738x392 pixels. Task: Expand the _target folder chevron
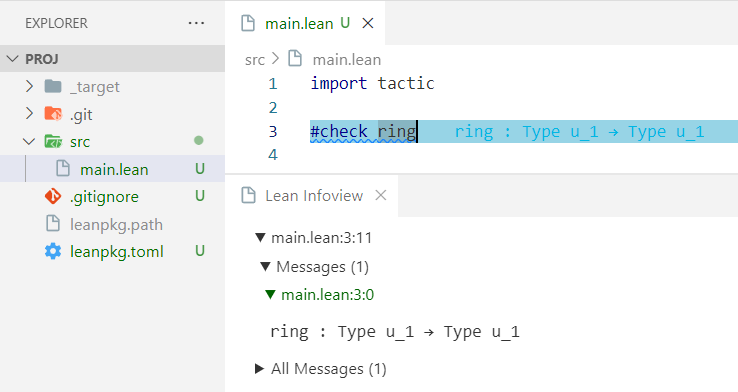[x=29, y=86]
